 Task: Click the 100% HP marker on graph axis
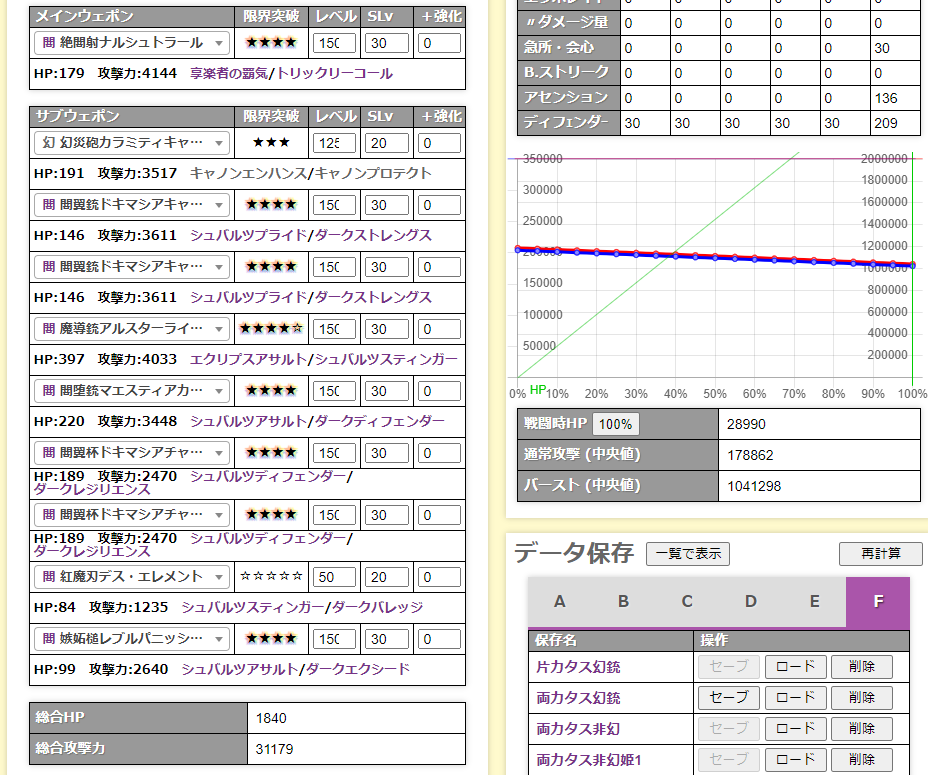[x=913, y=394]
